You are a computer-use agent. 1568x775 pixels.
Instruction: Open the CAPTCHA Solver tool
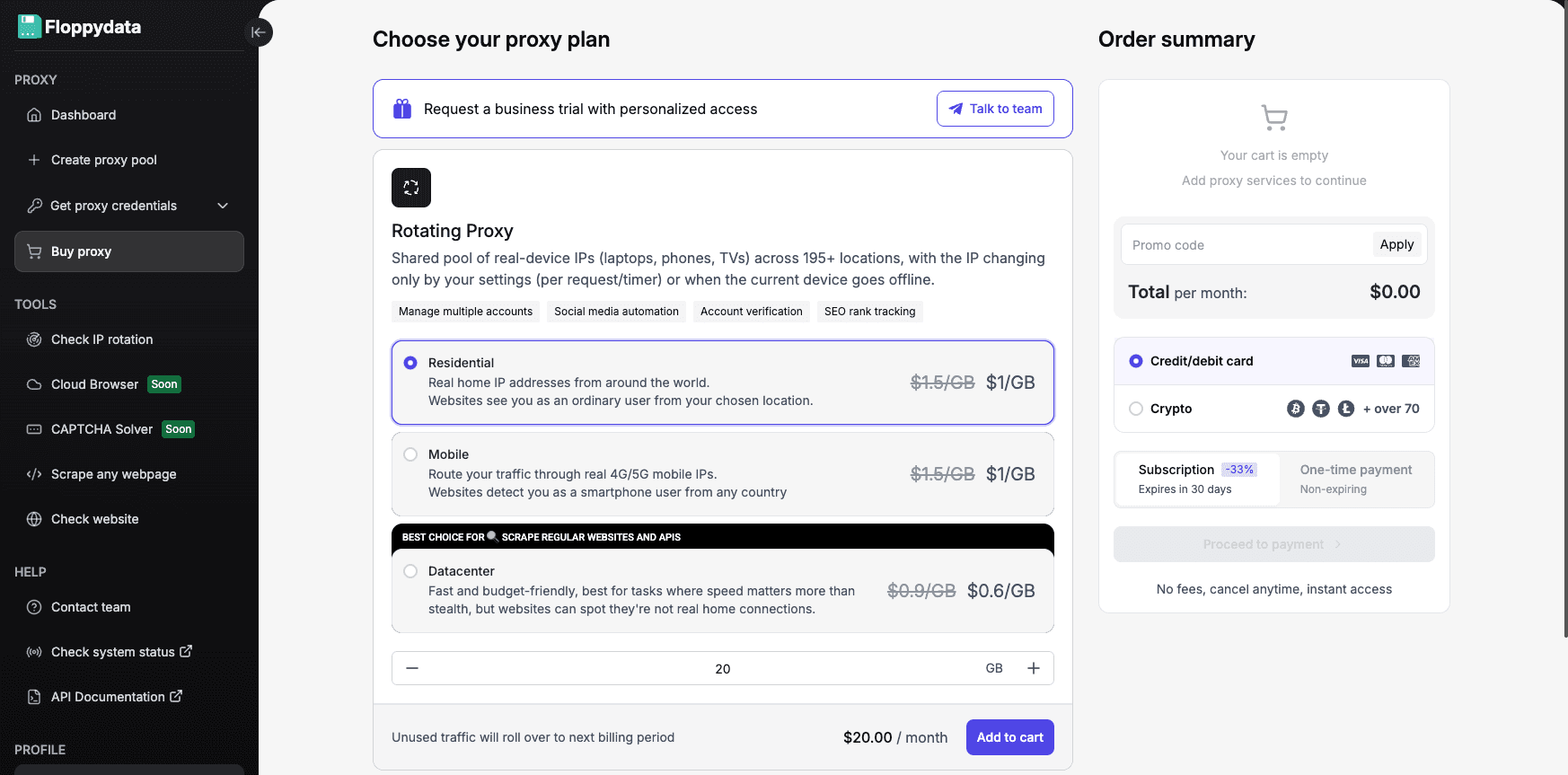pos(101,428)
